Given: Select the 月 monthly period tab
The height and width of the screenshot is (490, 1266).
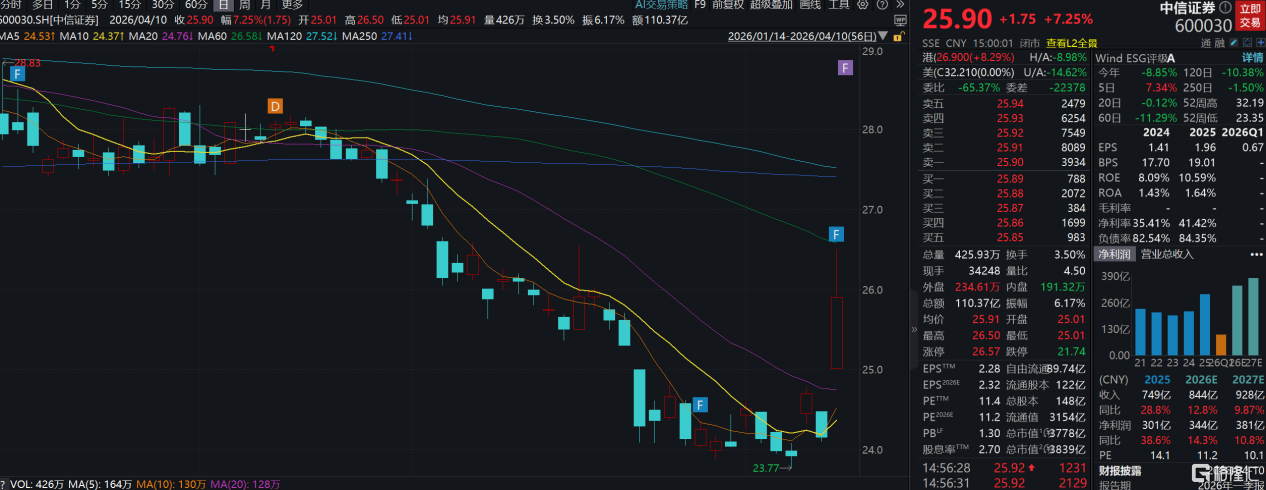Looking at the screenshot, I should click(x=265, y=5).
